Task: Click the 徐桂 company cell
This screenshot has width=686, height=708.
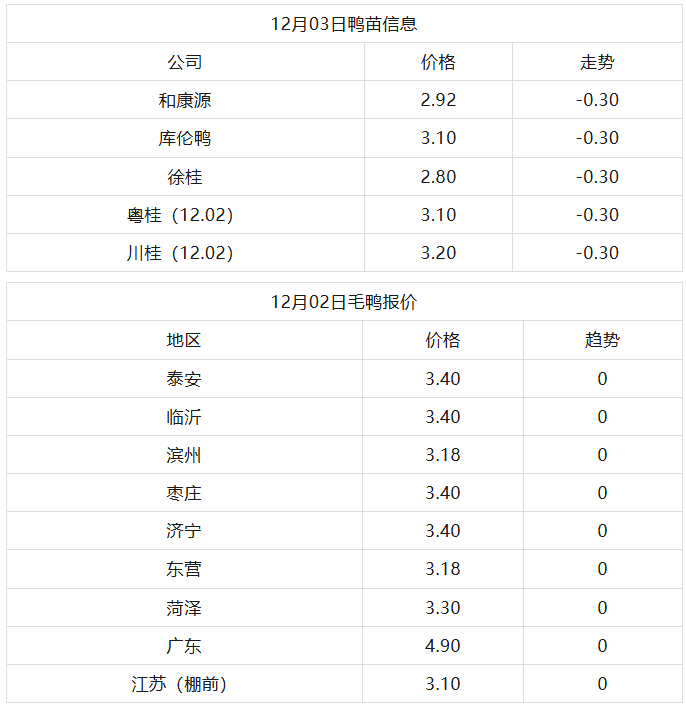Action: tap(185, 177)
